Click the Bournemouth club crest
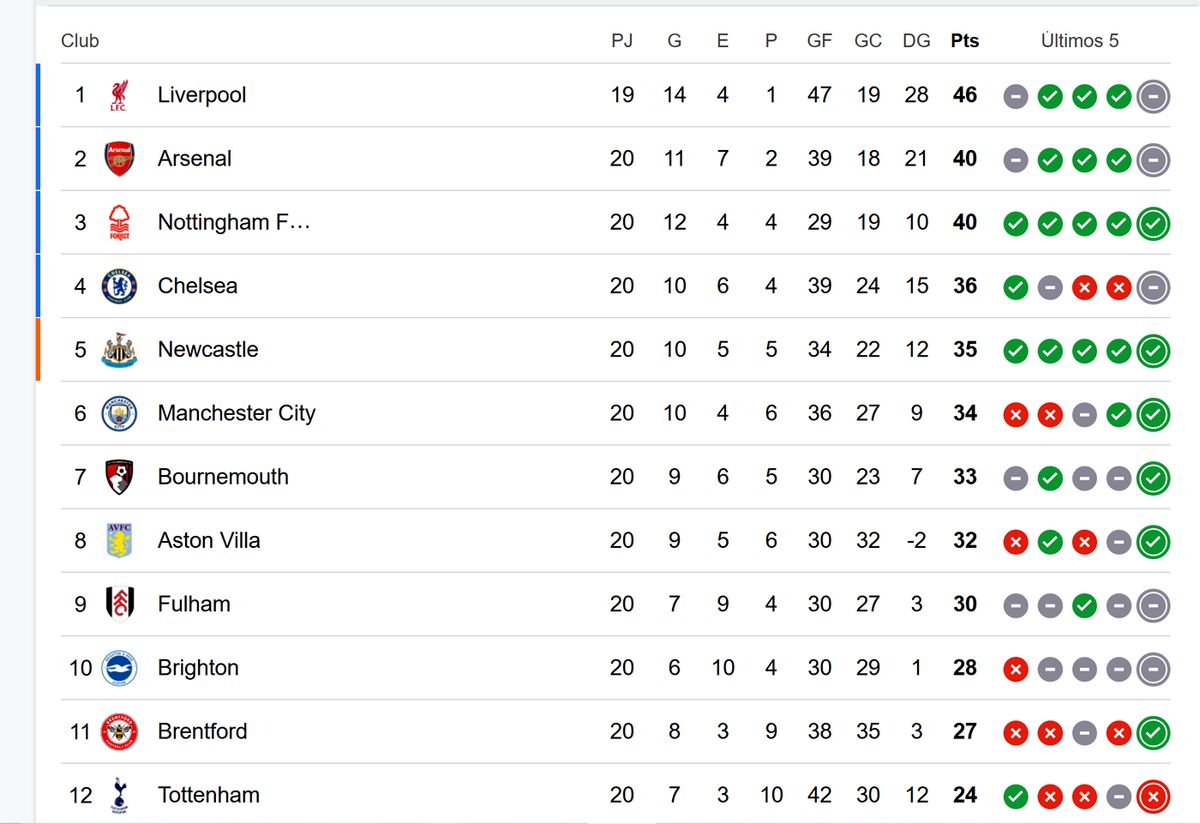 [x=119, y=477]
